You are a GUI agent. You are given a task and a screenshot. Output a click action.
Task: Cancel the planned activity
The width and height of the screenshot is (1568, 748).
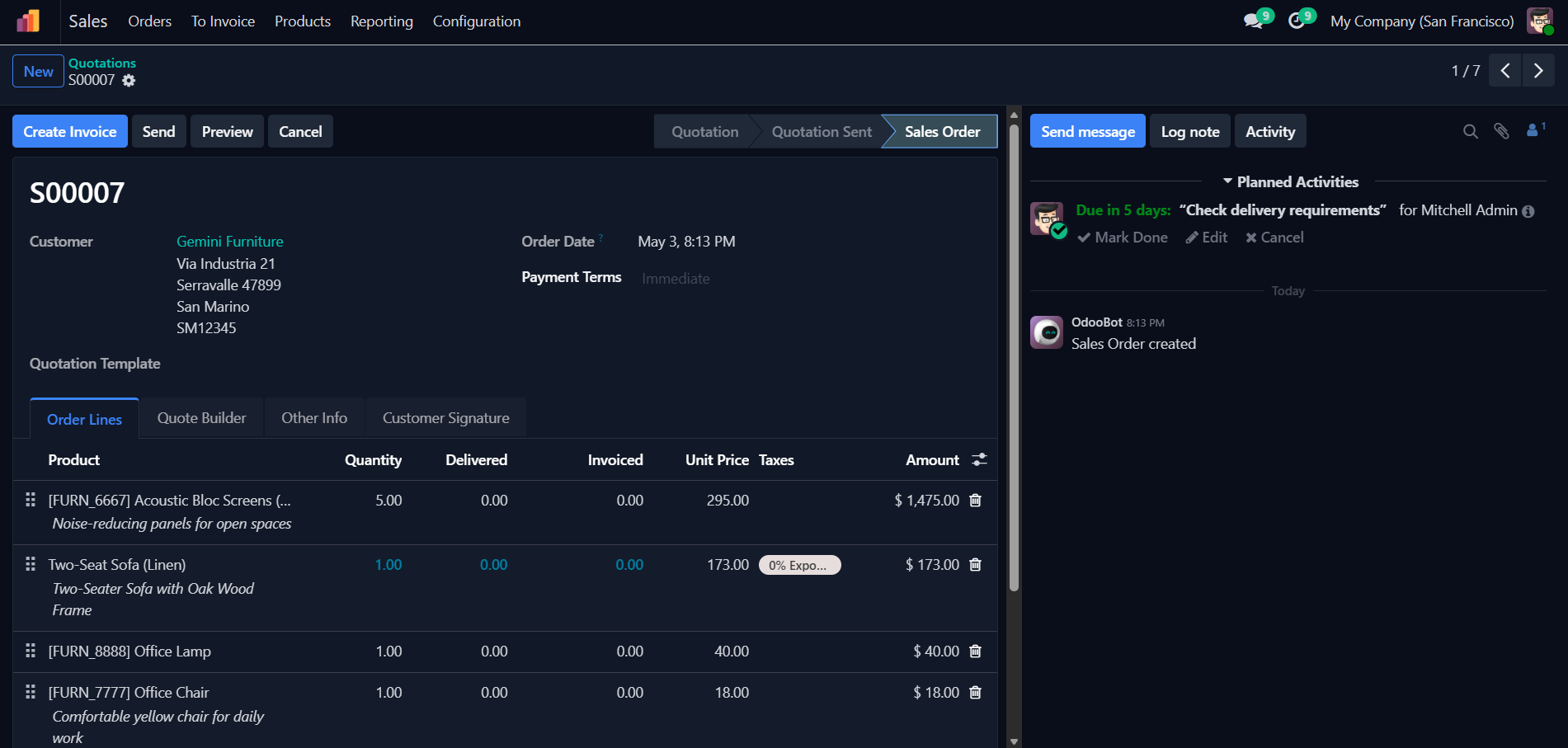point(1274,238)
